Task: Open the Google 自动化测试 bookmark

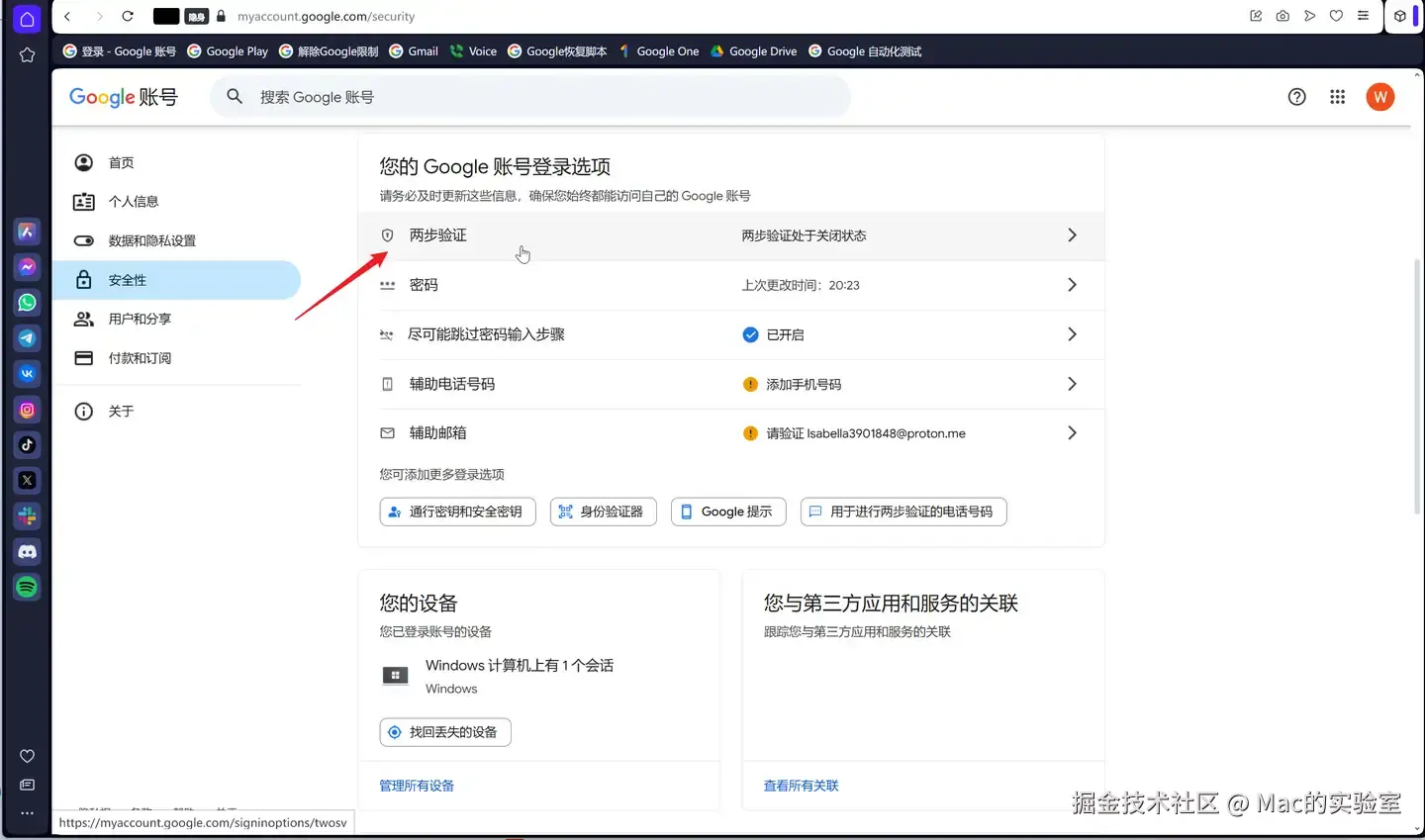Action: 865,51
